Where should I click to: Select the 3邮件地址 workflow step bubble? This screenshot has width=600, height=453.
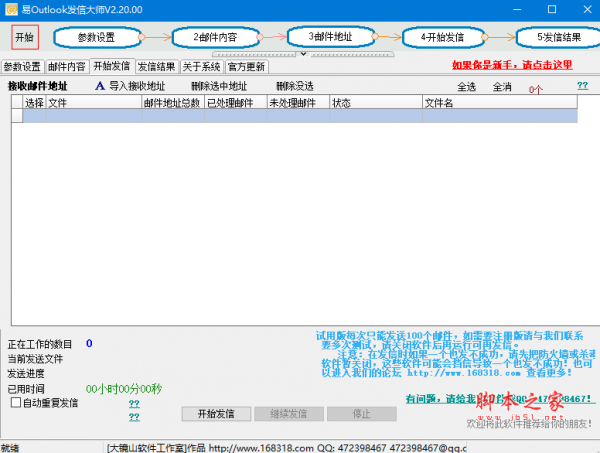tap(328, 36)
